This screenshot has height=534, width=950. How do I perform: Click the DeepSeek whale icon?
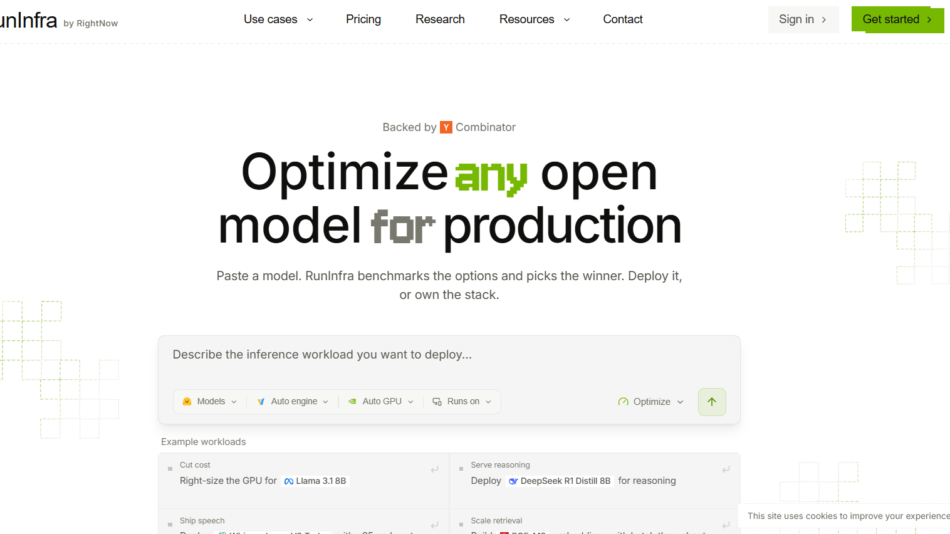click(x=513, y=481)
